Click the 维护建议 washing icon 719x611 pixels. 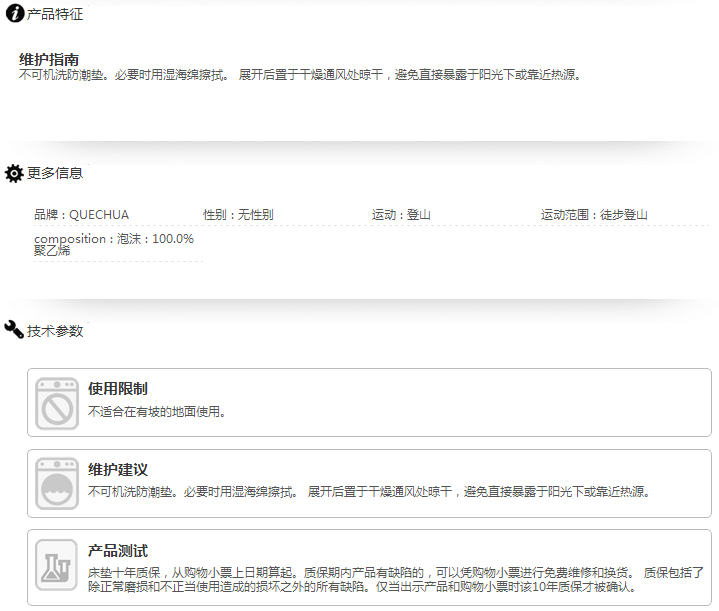pyautogui.click(x=57, y=484)
